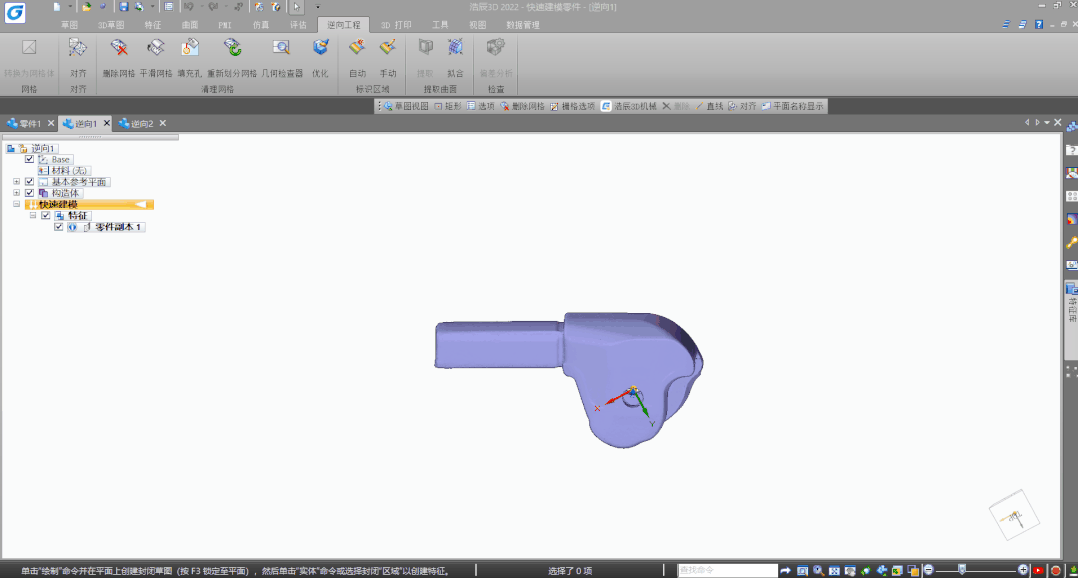This screenshot has height=578, width=1078.
Task: Toggle the 基本参考平面 checkbox
Action: tap(30, 182)
